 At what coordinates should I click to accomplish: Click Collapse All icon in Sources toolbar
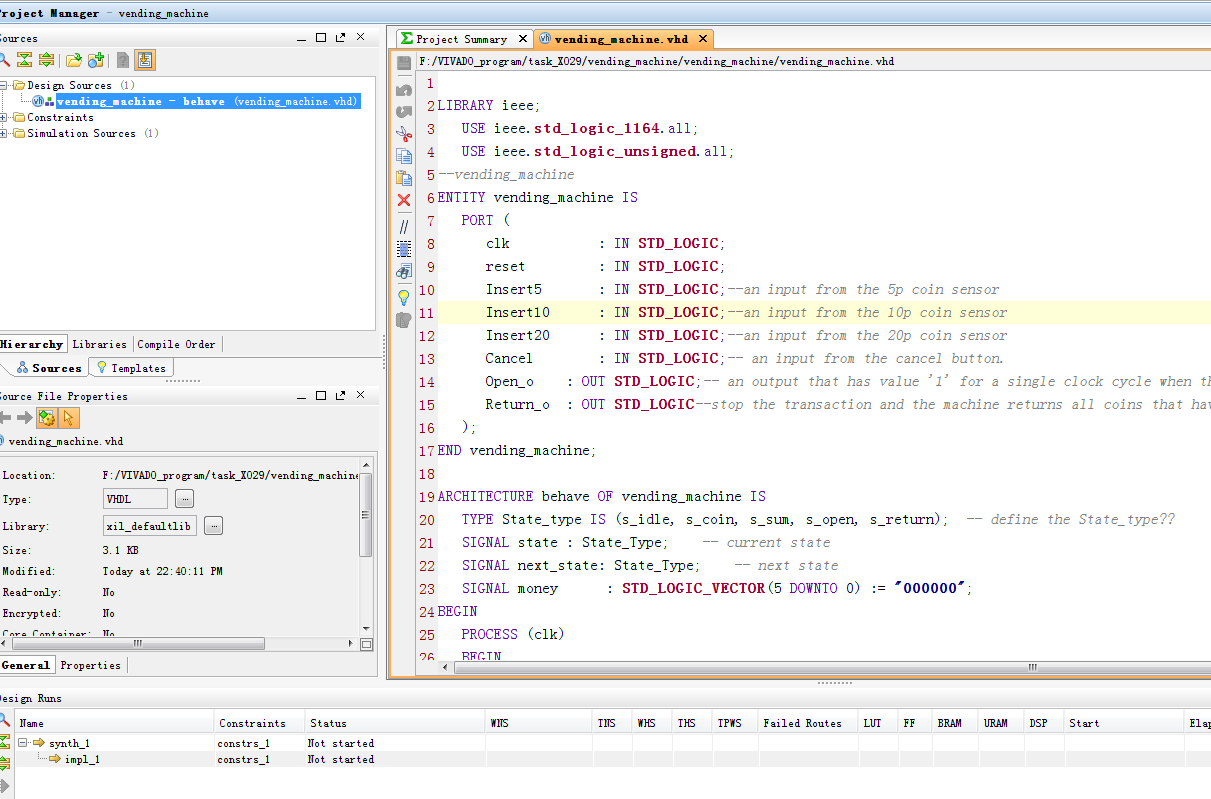[25, 61]
